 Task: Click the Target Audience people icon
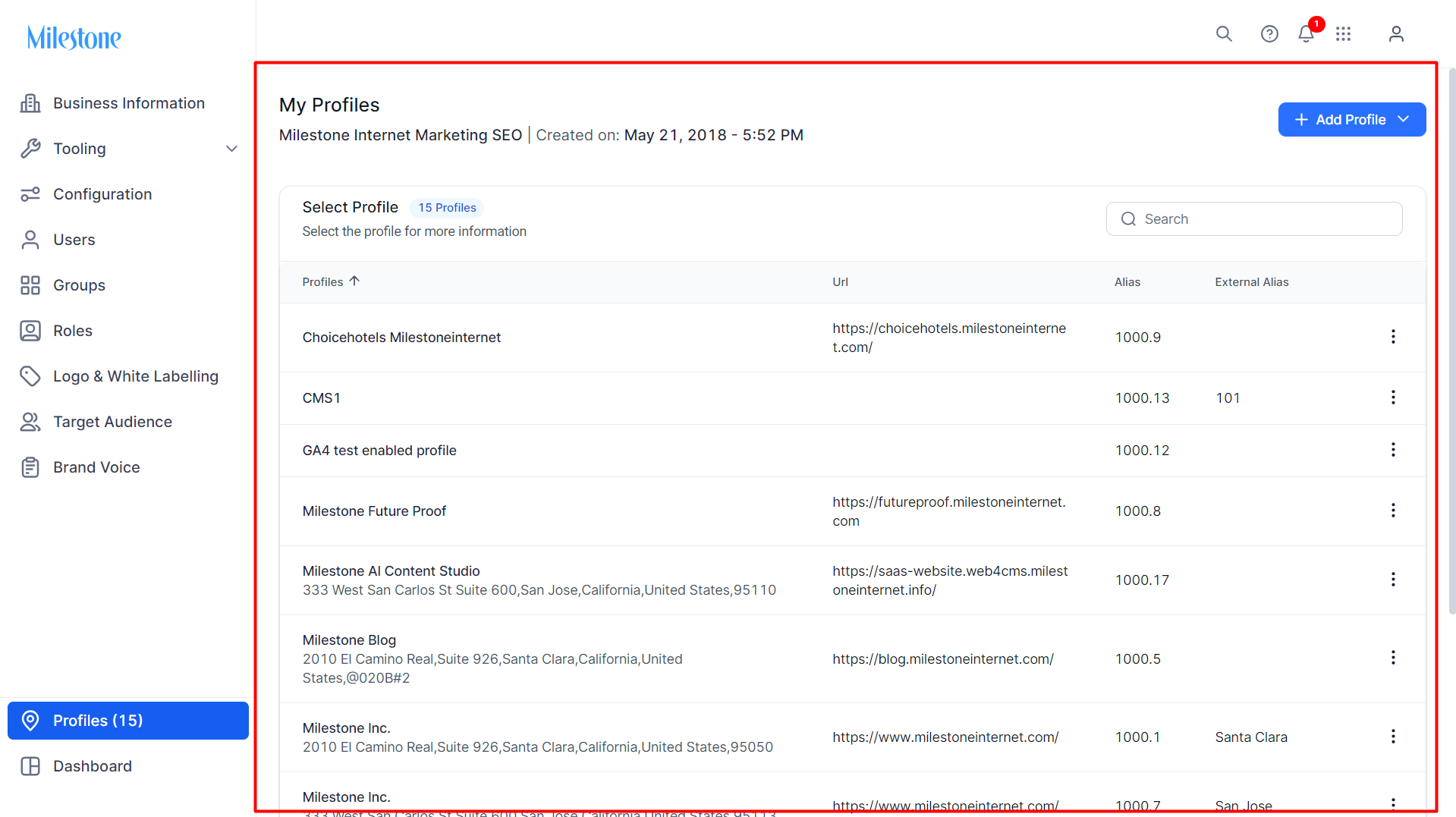[x=30, y=422]
